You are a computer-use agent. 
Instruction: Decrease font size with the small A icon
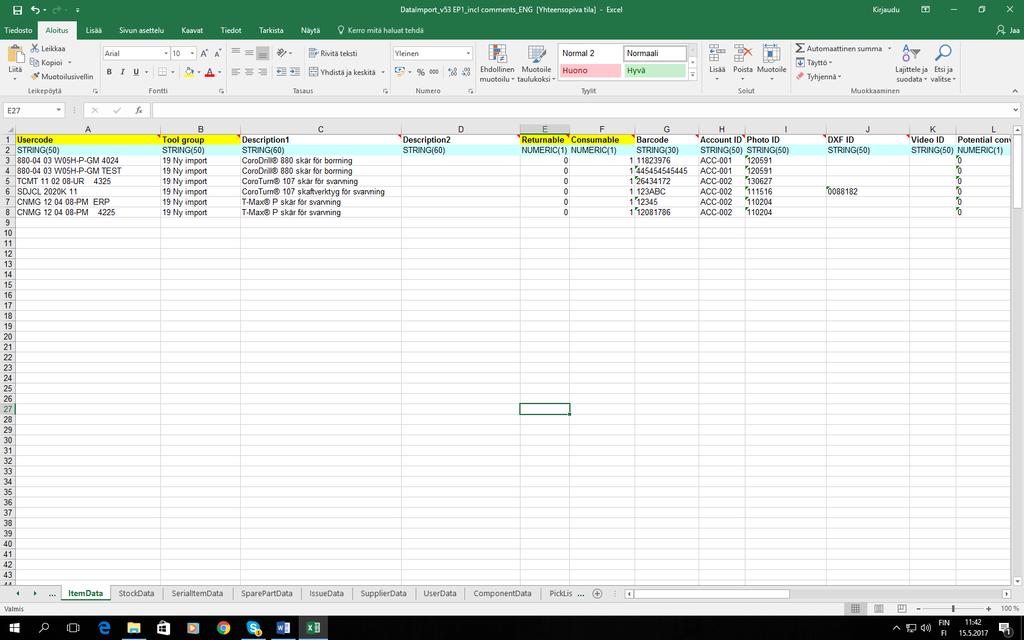point(218,54)
